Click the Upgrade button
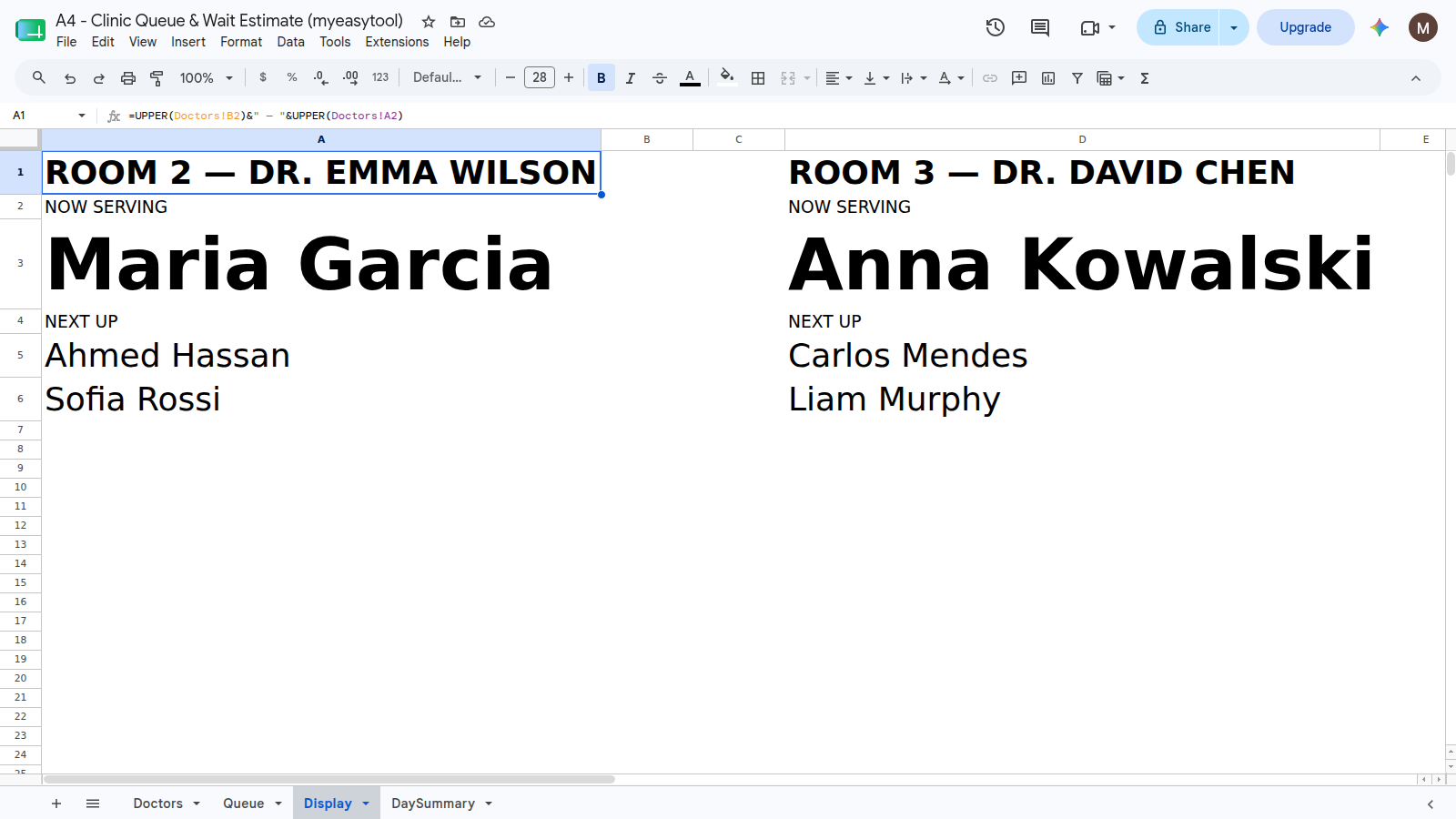Screen dimensions: 1456x819 (x=1305, y=27)
